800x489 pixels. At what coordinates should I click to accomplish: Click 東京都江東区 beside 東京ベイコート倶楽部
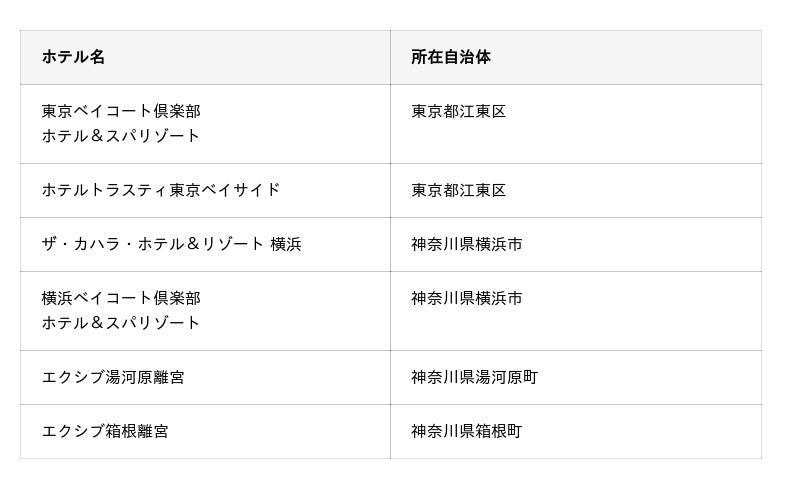458,111
